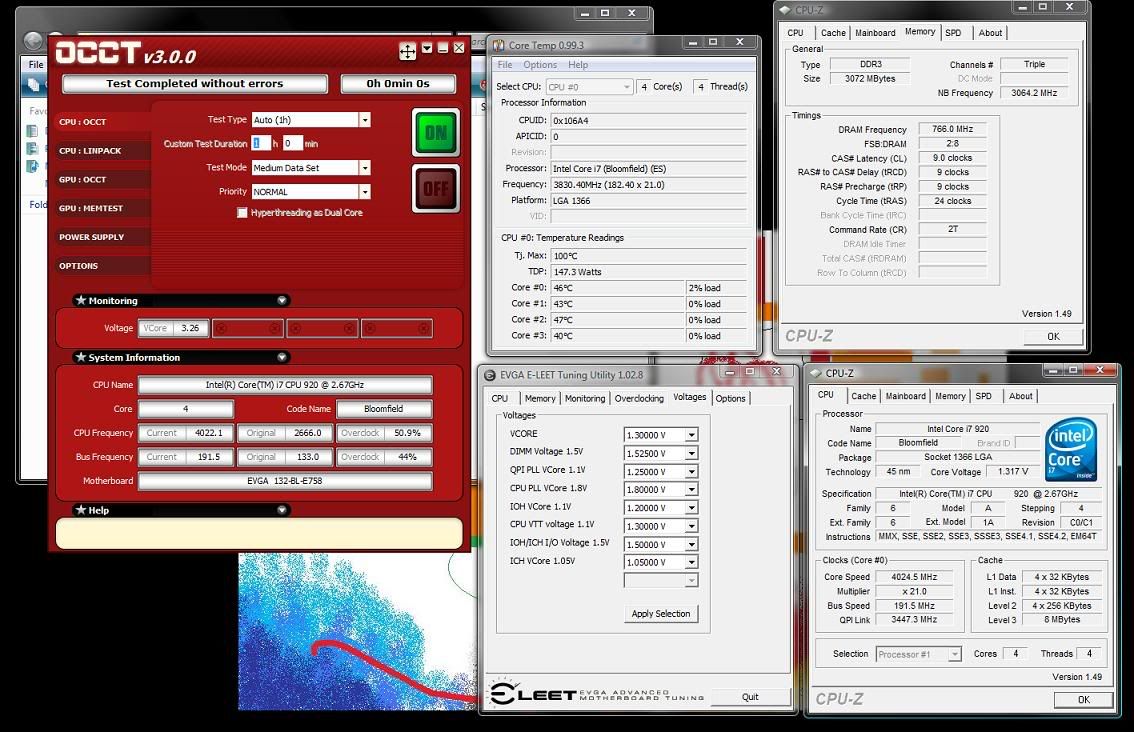Switch to the GPU : MEMTEST tab
Viewport: 1134px width, 732px height.
[102, 208]
